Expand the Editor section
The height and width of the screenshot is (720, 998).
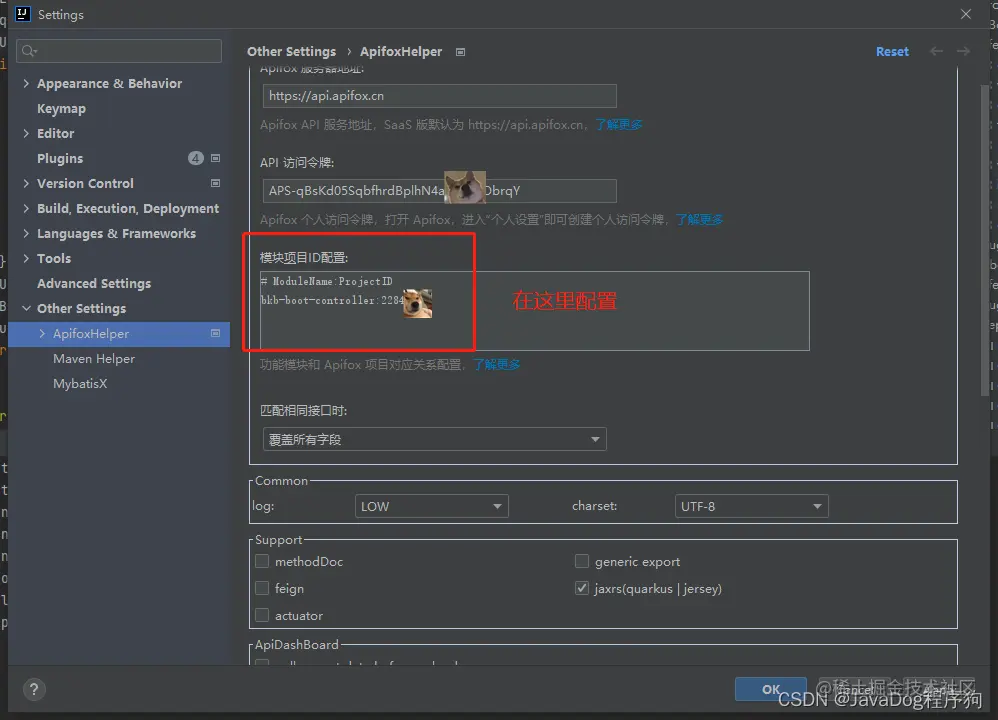[26, 134]
